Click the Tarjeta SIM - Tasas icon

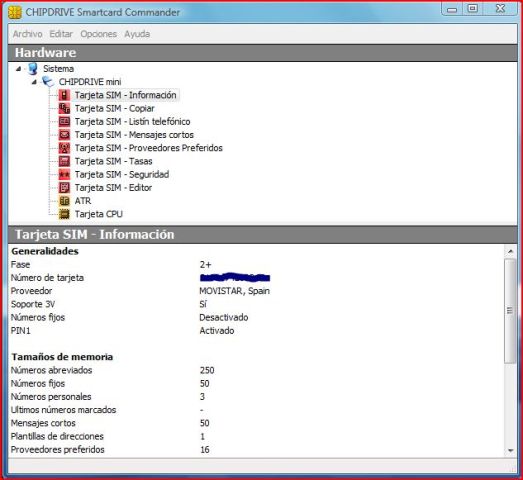(x=64, y=161)
